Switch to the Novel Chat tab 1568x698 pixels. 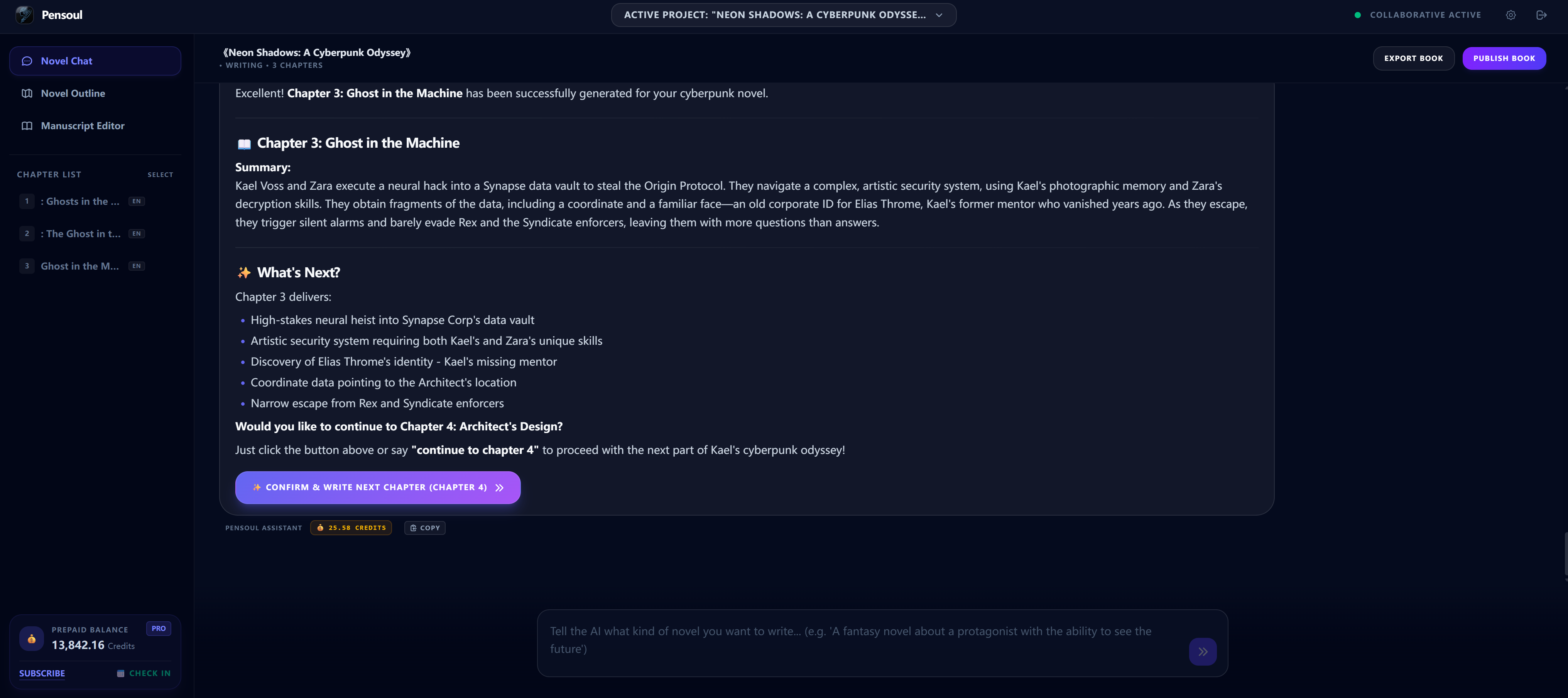(x=95, y=61)
